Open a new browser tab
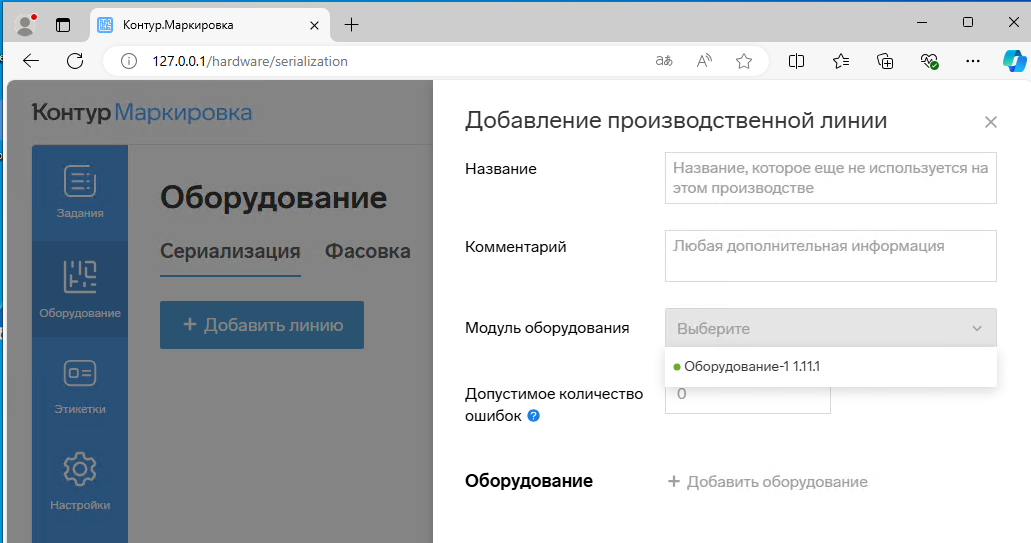Viewport: 1031px width, 543px height. [x=351, y=25]
